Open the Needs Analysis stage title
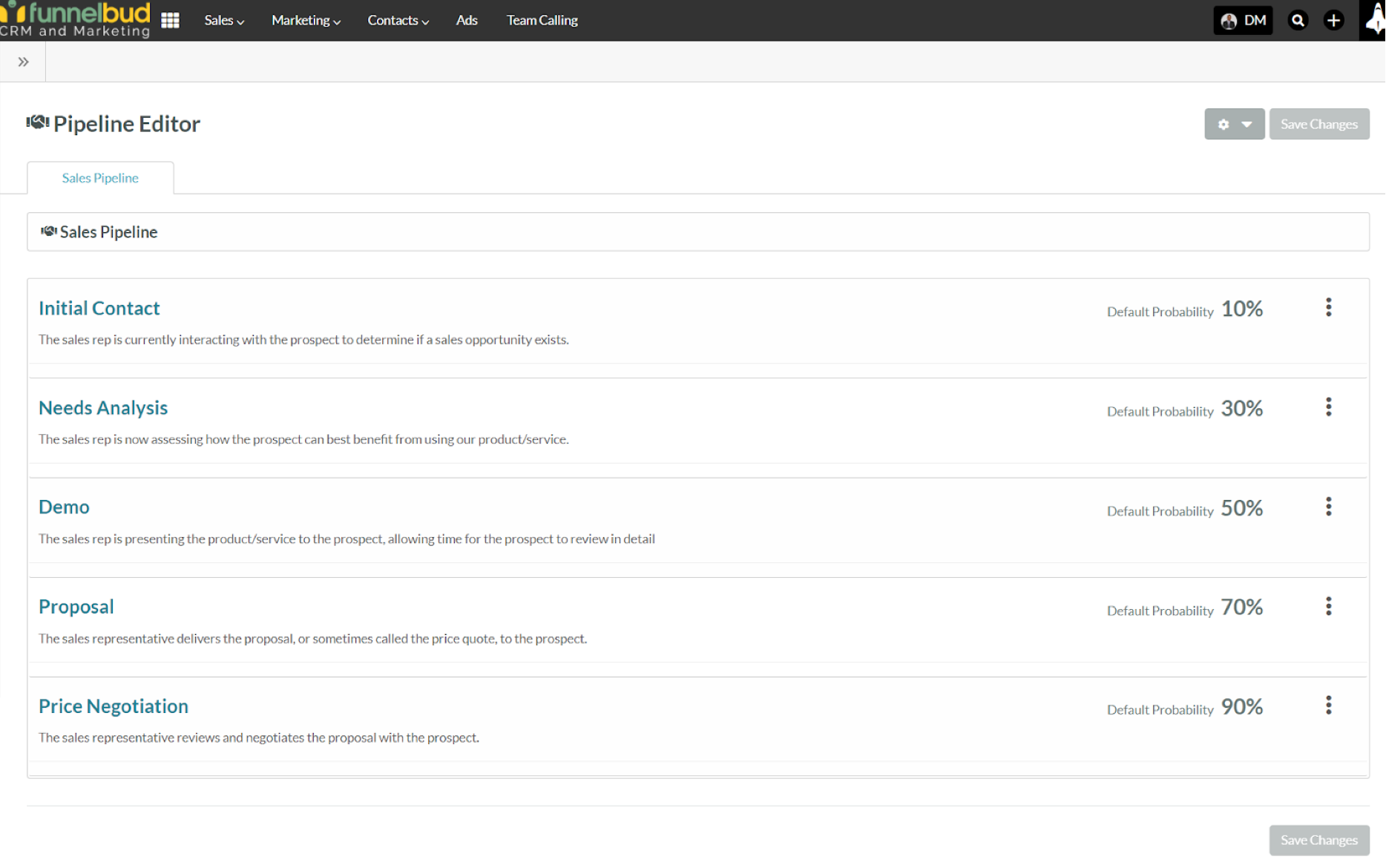Screen dimensions: 1386x868 (103, 407)
